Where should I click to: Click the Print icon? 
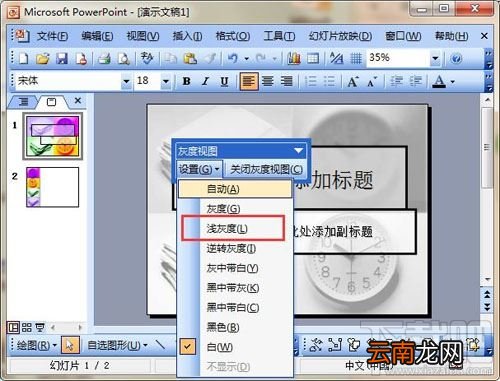coord(104,59)
